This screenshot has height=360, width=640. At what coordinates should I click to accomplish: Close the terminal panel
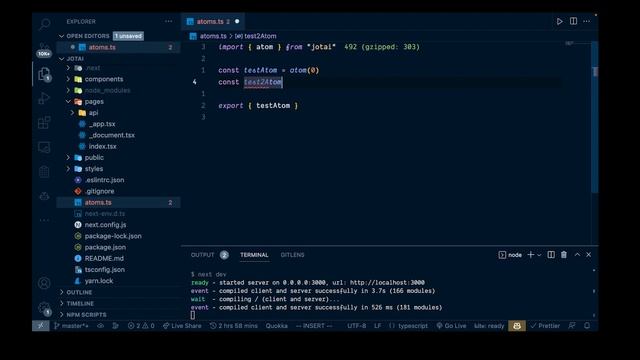tap(589, 255)
